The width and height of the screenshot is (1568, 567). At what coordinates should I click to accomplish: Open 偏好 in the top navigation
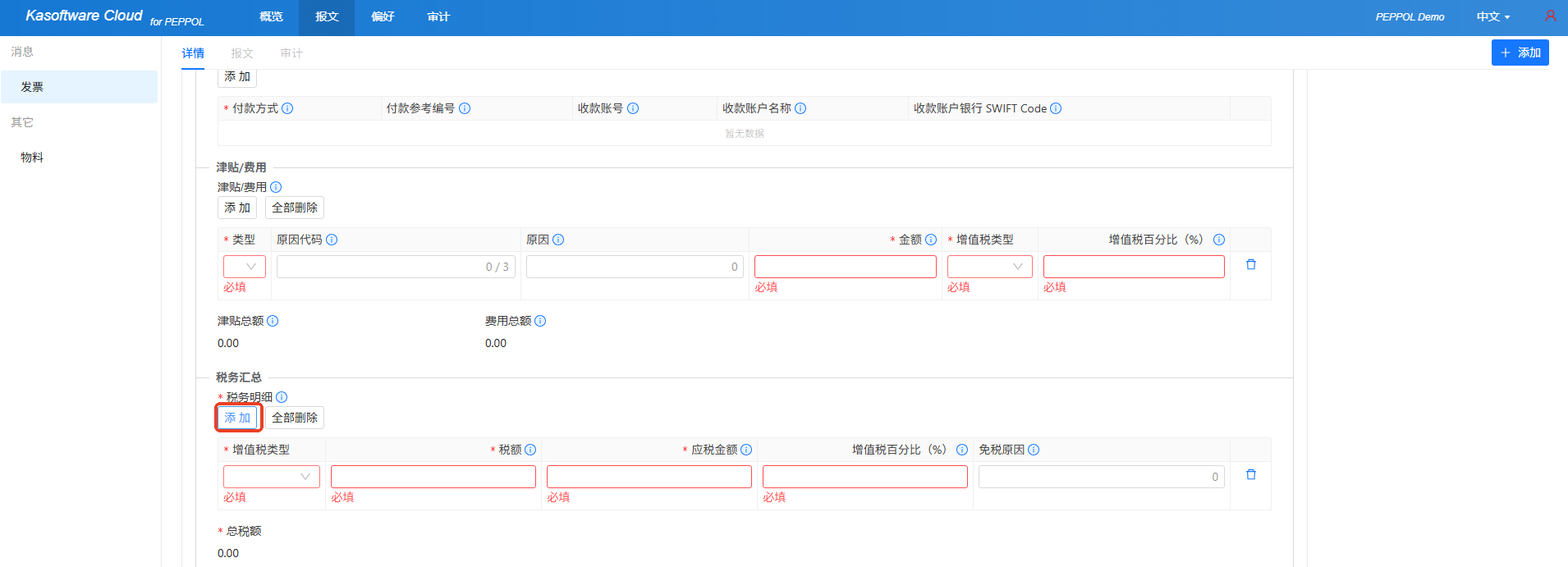pos(383,17)
